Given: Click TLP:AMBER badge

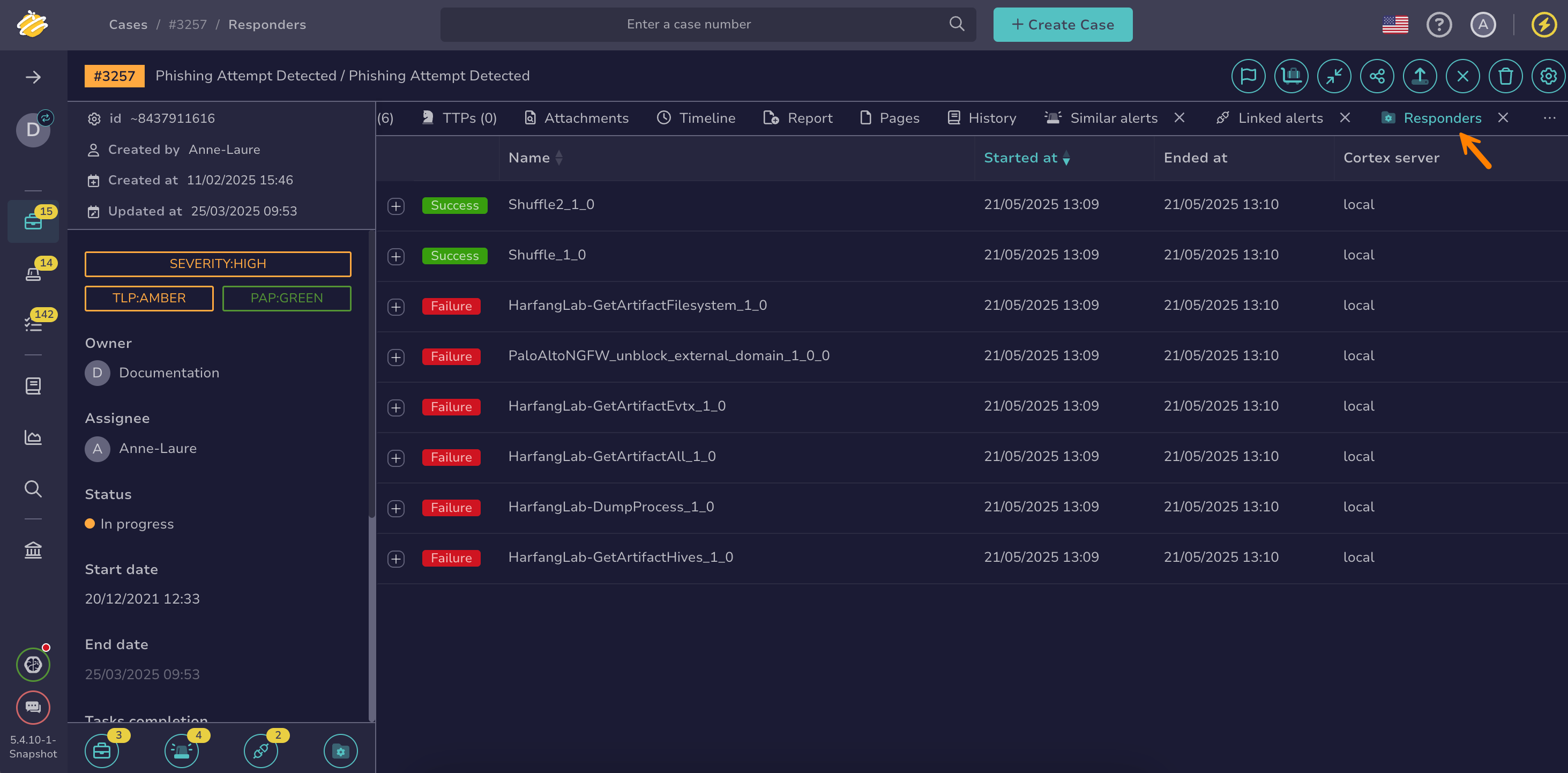Looking at the screenshot, I should tap(149, 298).
